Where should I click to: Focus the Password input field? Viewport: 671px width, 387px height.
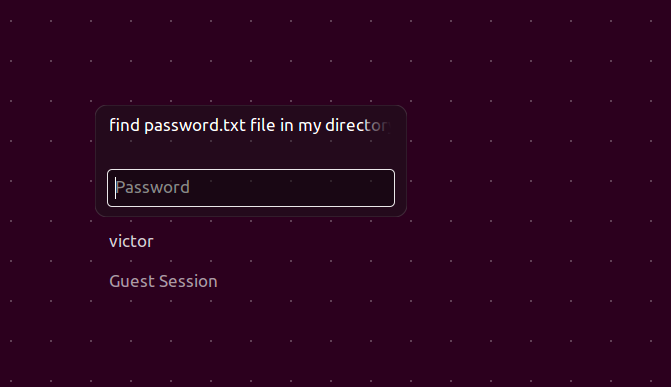coord(251,188)
